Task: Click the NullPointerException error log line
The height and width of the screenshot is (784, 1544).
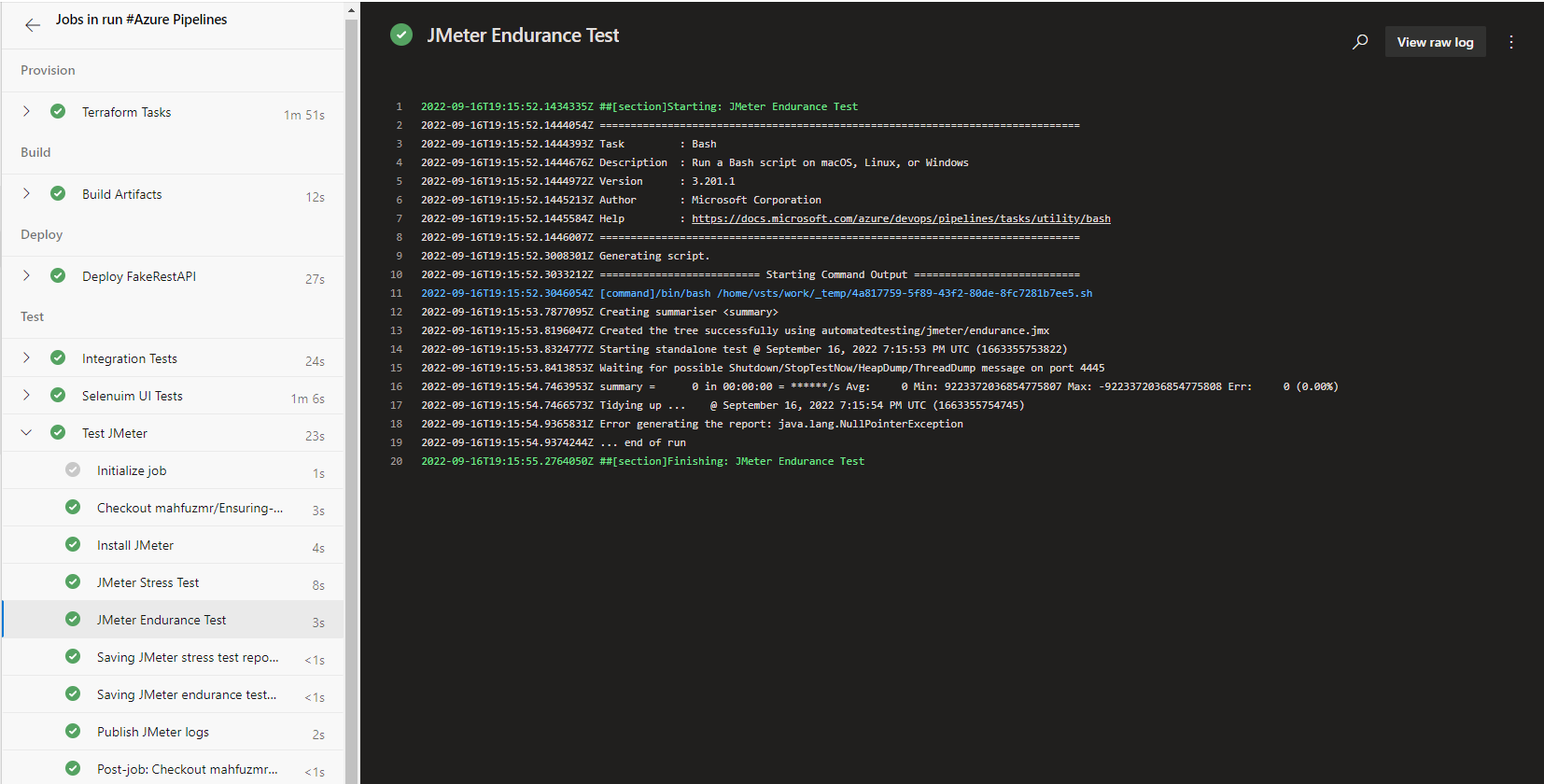Action: coord(692,424)
